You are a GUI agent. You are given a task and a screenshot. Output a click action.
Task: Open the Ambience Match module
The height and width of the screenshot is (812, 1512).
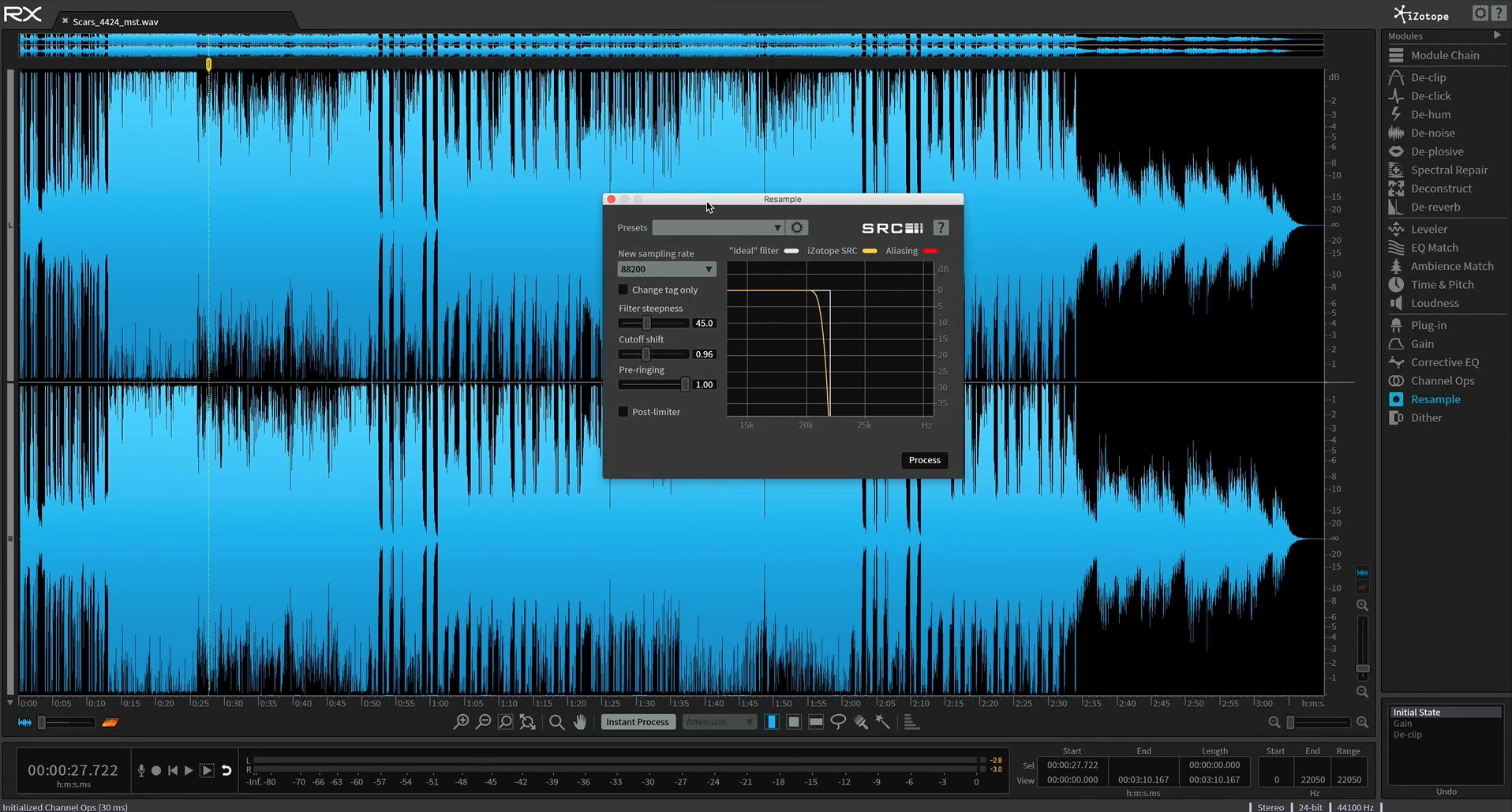[x=1452, y=266]
